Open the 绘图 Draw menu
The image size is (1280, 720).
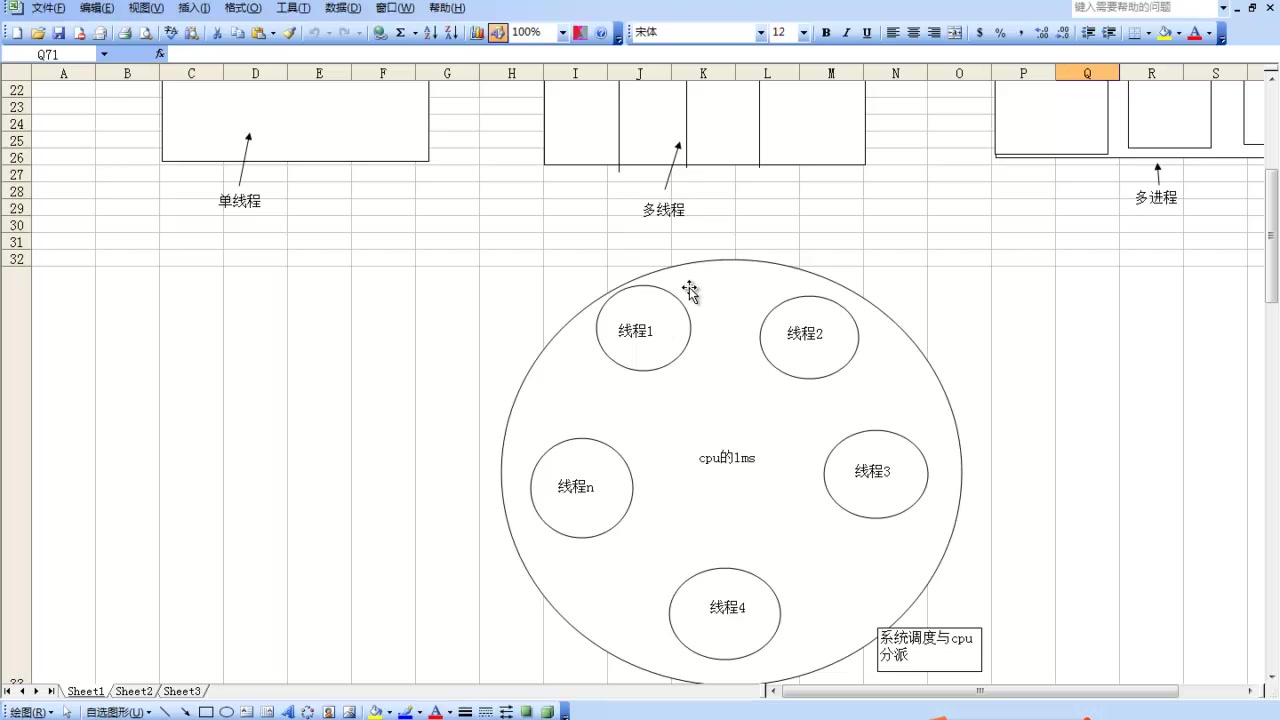pyautogui.click(x=31, y=712)
